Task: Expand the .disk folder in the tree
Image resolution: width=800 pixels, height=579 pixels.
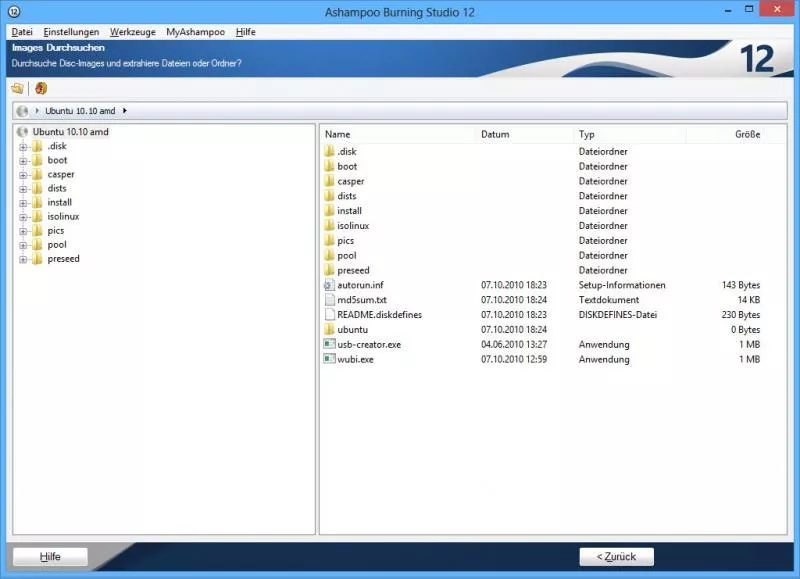Action: tap(23, 147)
